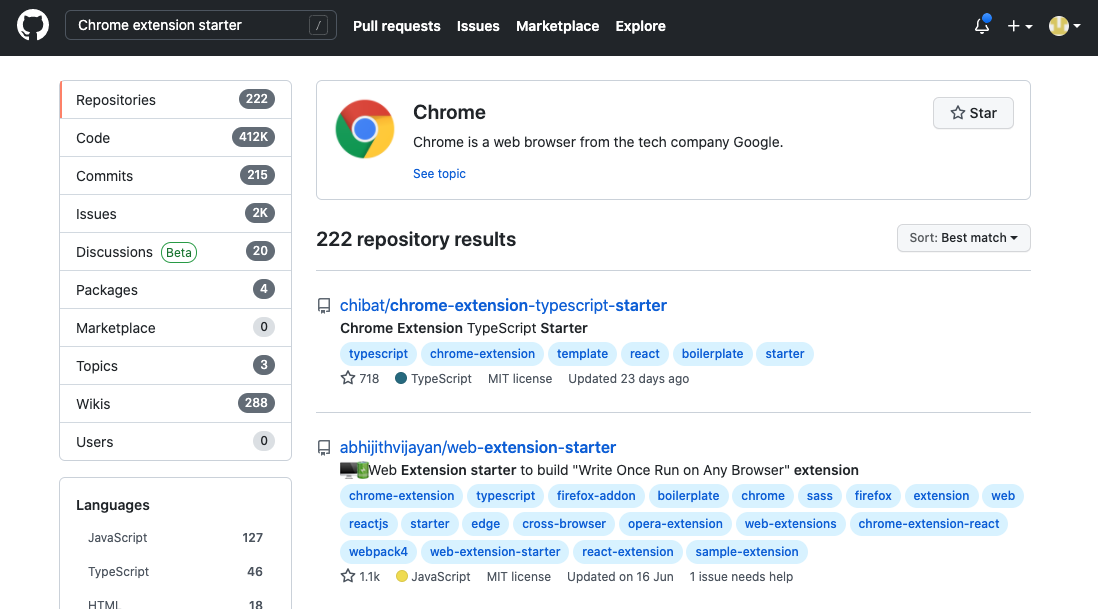Click the 718 stars count

click(x=369, y=379)
